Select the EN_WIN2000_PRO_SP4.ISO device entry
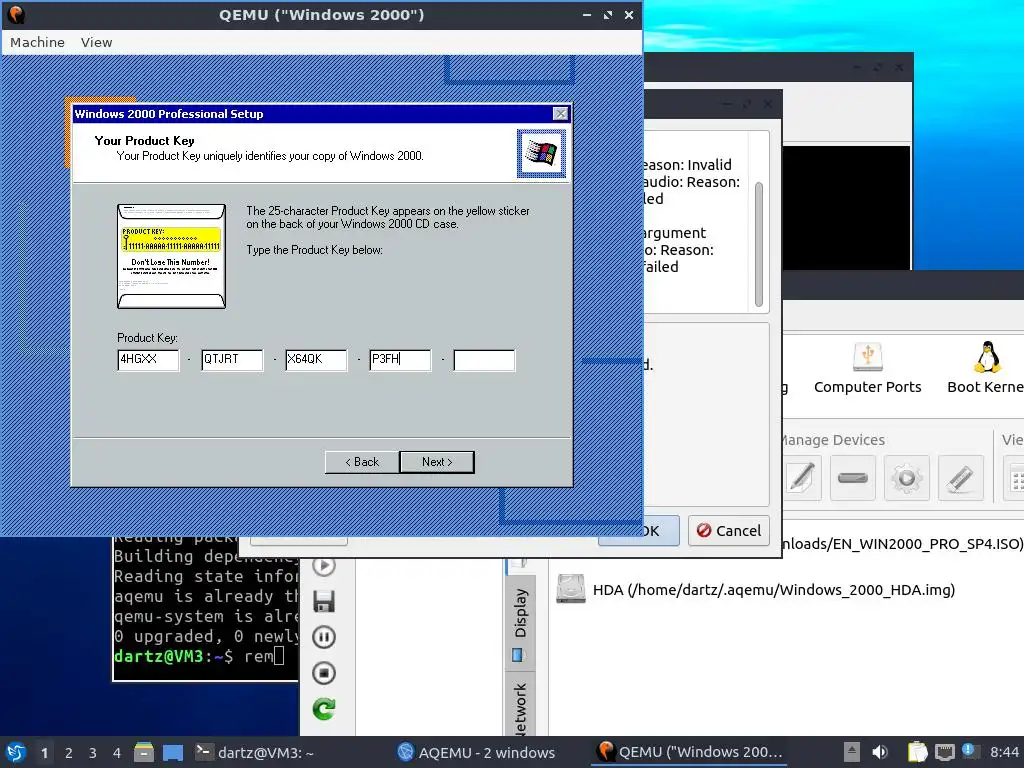The width and height of the screenshot is (1024, 768). point(901,543)
